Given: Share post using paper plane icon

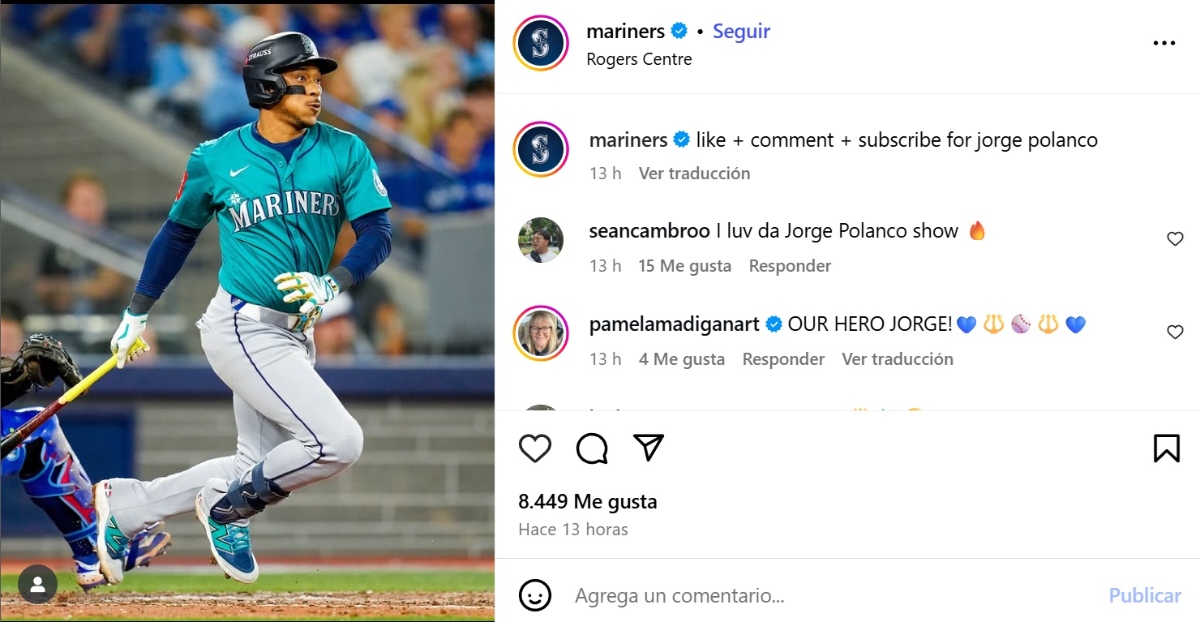Looking at the screenshot, I should click(649, 448).
